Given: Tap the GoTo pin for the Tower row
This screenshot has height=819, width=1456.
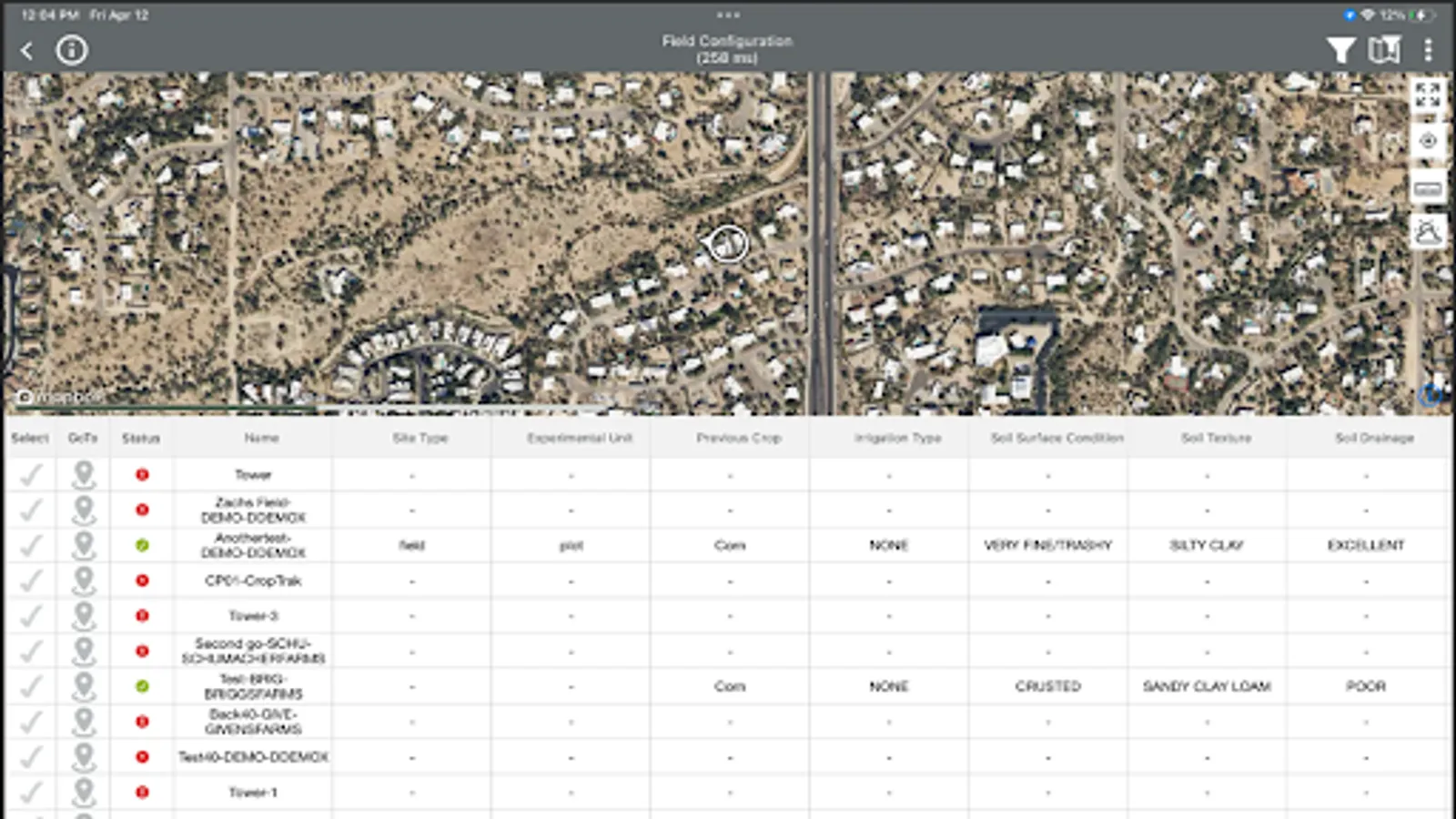Looking at the screenshot, I should [x=86, y=474].
